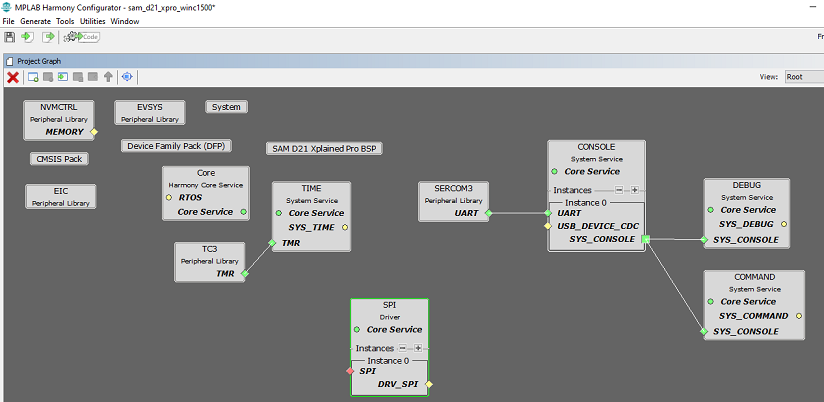Open the View Root dropdown
The width and height of the screenshot is (824, 402).
802,77
